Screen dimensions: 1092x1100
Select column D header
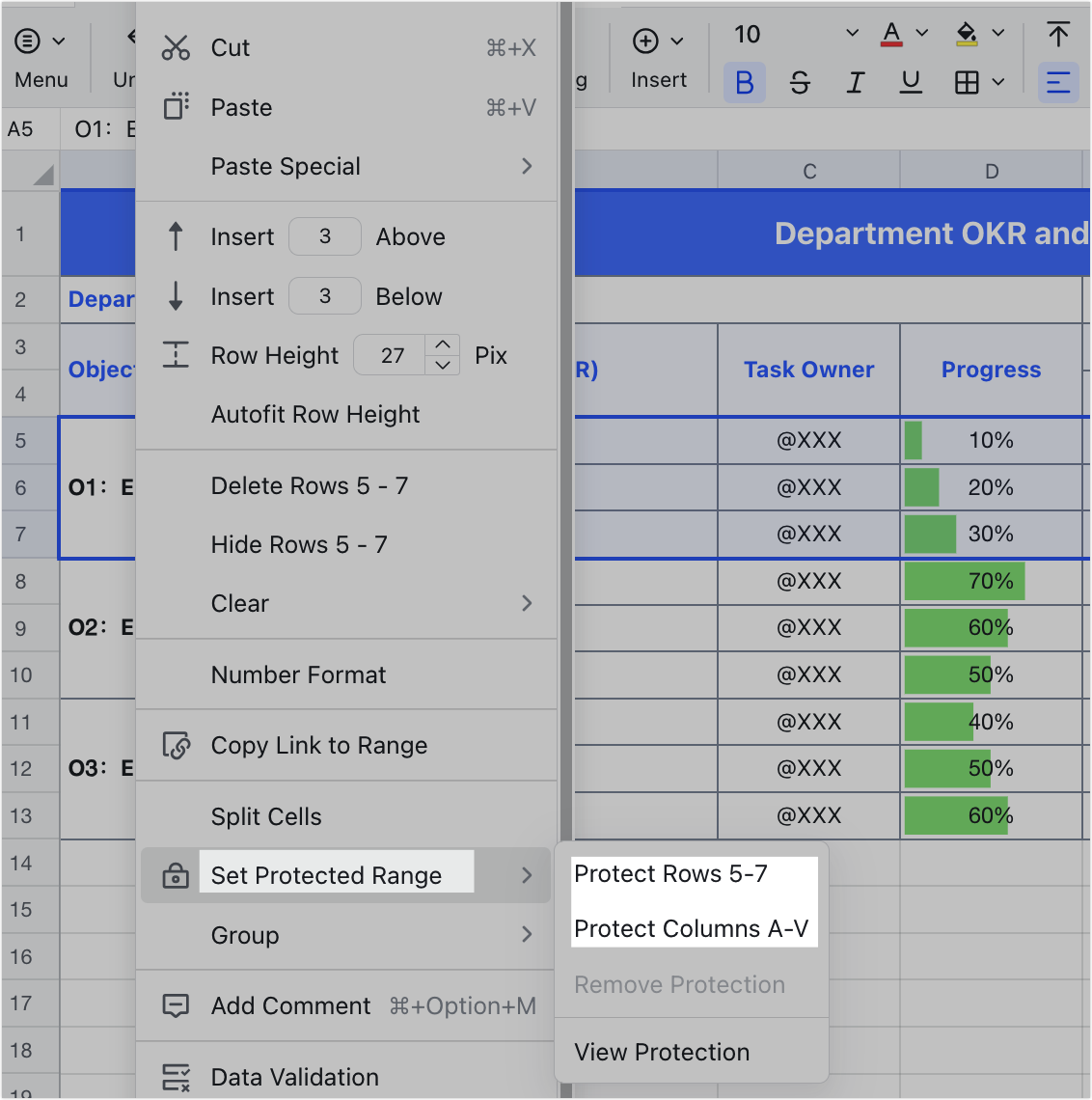[x=991, y=171]
